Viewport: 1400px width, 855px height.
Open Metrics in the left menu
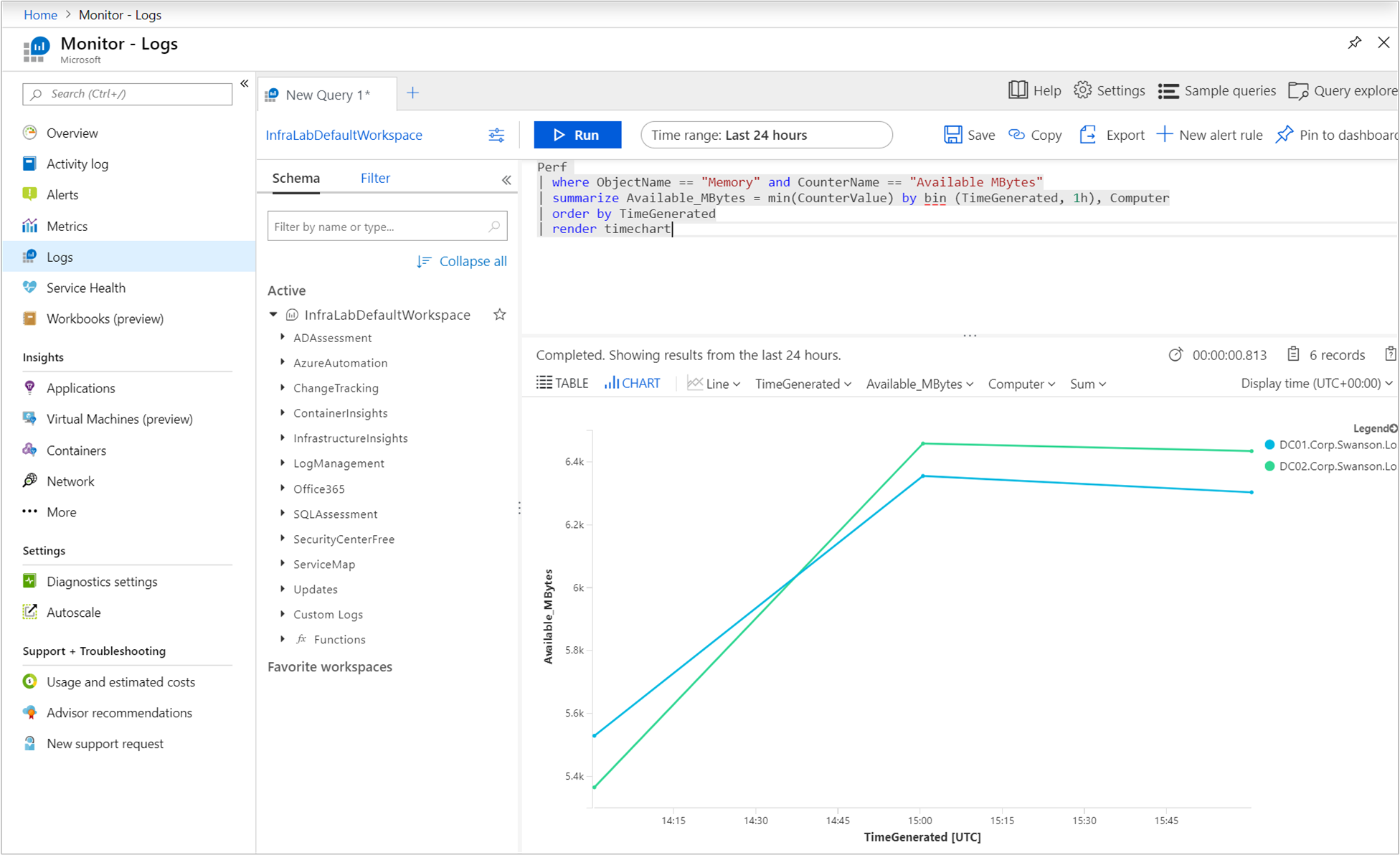pyautogui.click(x=67, y=226)
